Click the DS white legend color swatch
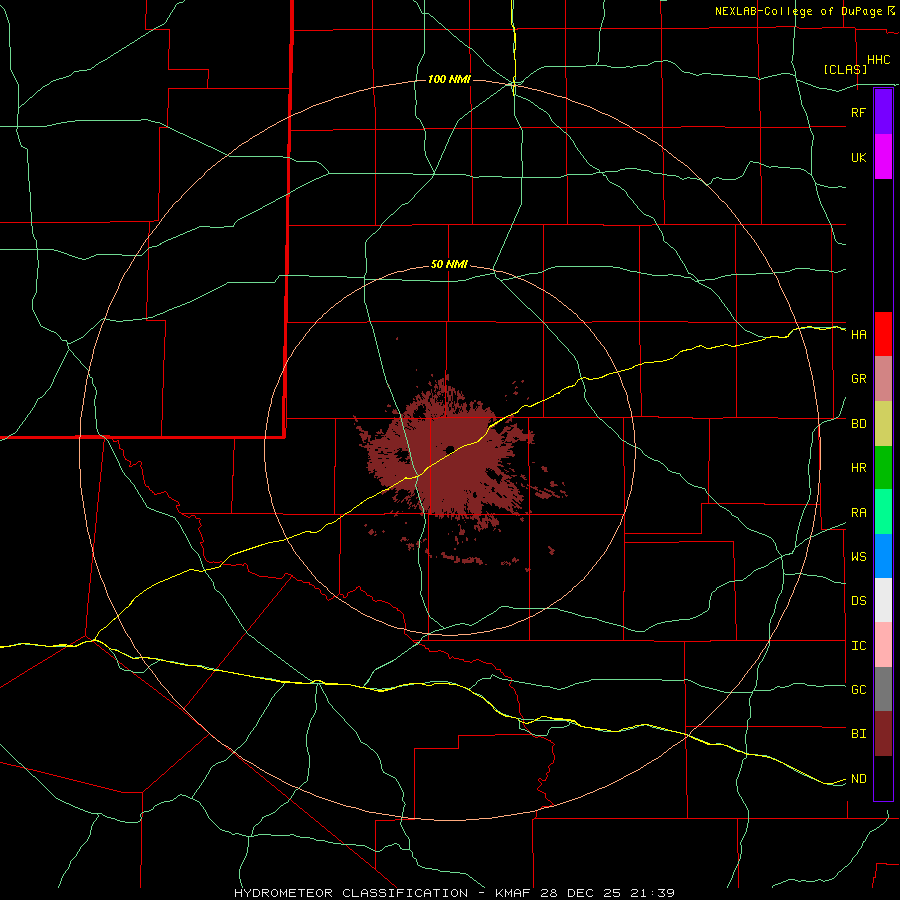The width and height of the screenshot is (900, 900). pos(883,600)
